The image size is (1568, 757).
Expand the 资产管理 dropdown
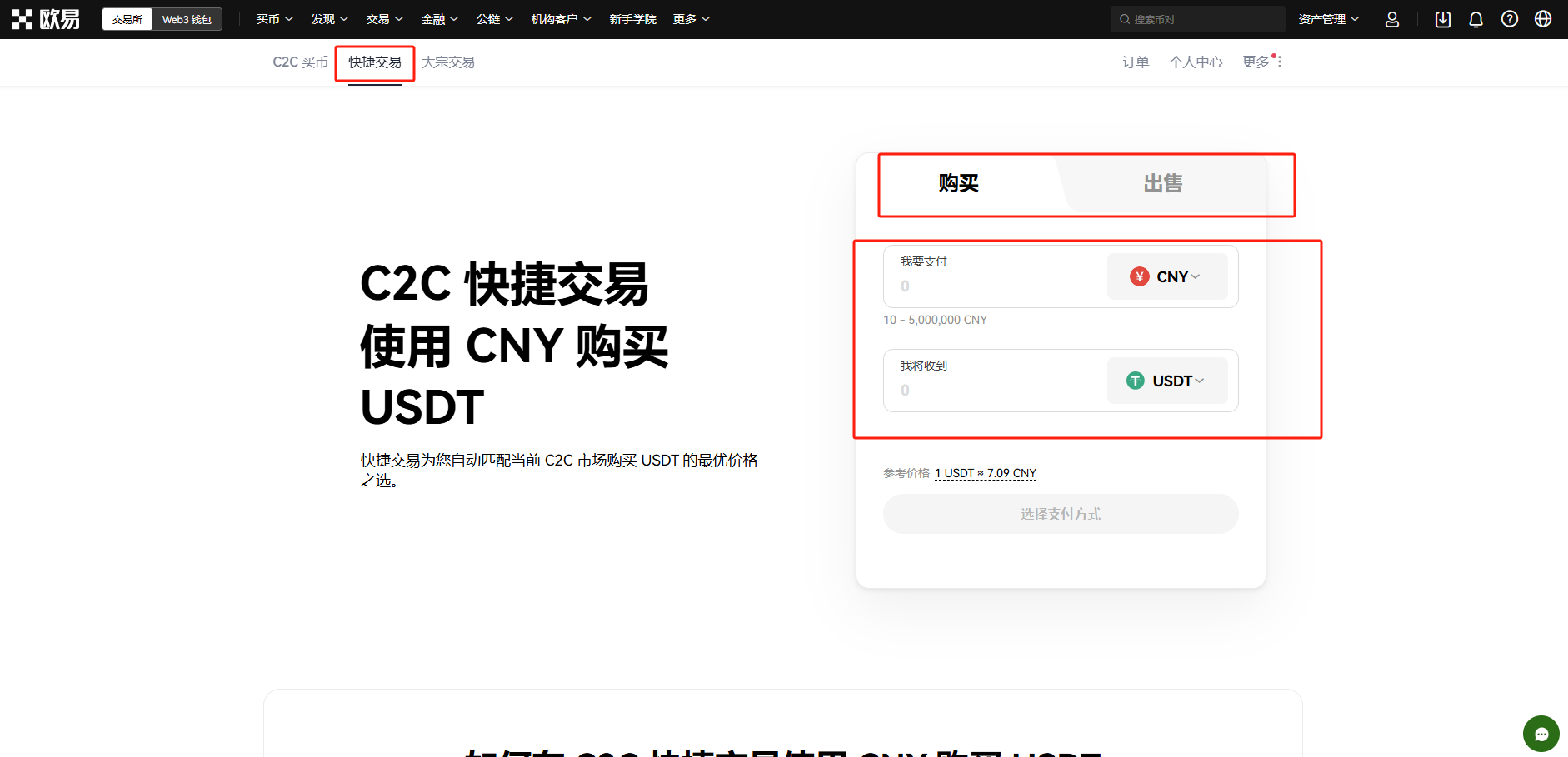point(1328,19)
